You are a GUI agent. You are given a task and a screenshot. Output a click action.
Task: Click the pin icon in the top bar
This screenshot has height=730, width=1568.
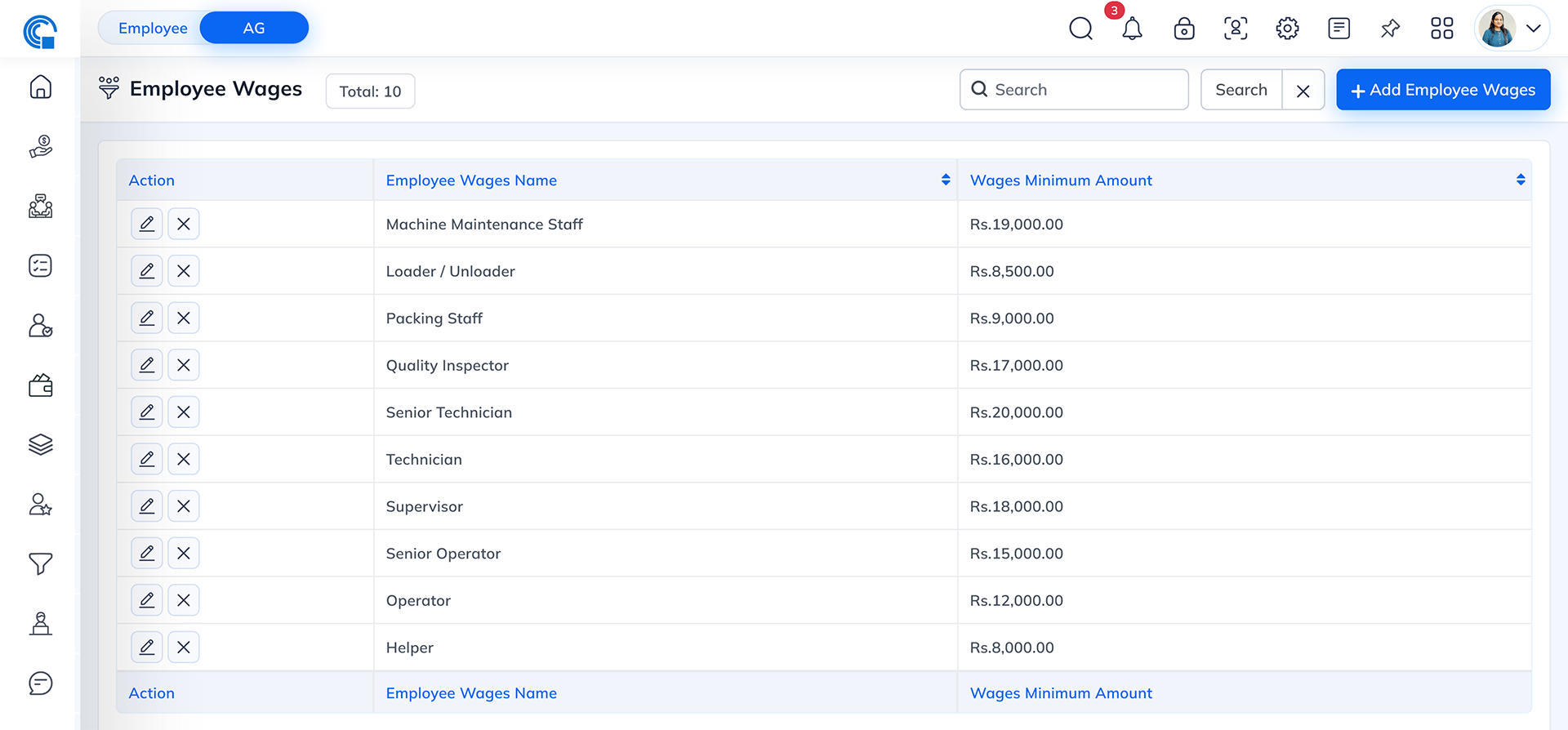[1390, 29]
